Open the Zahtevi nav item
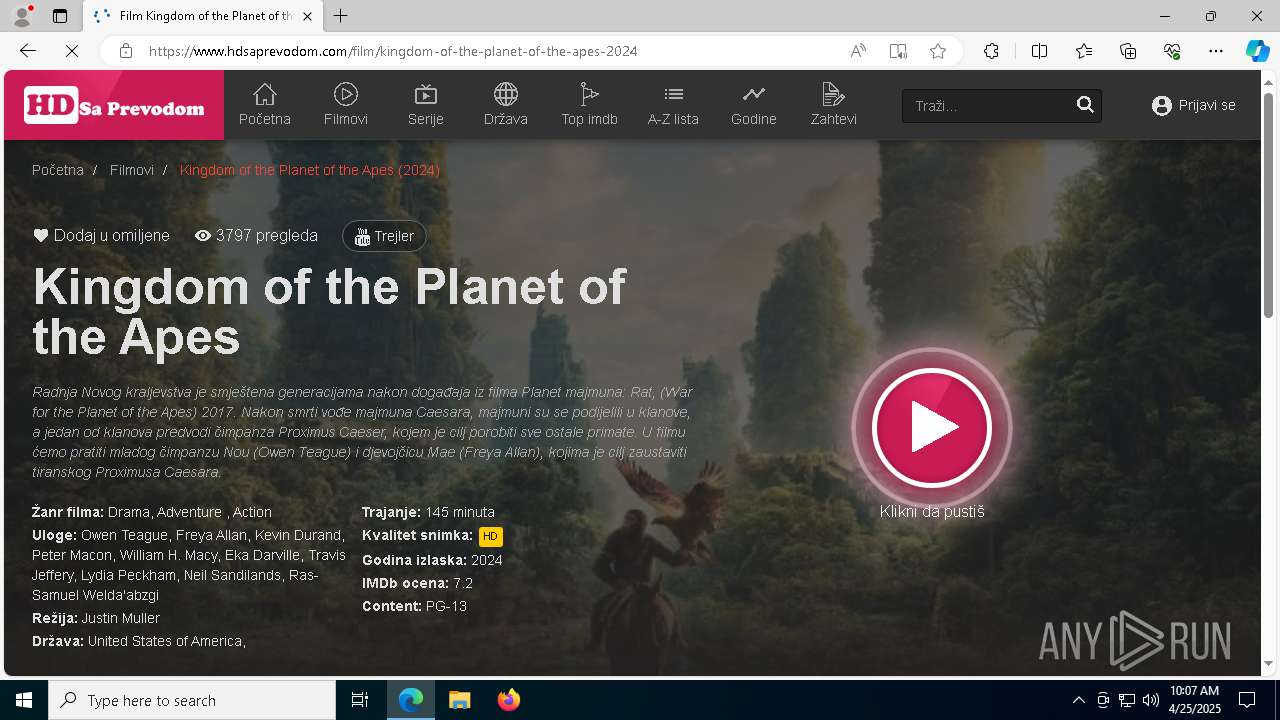1280x720 pixels. coord(833,105)
